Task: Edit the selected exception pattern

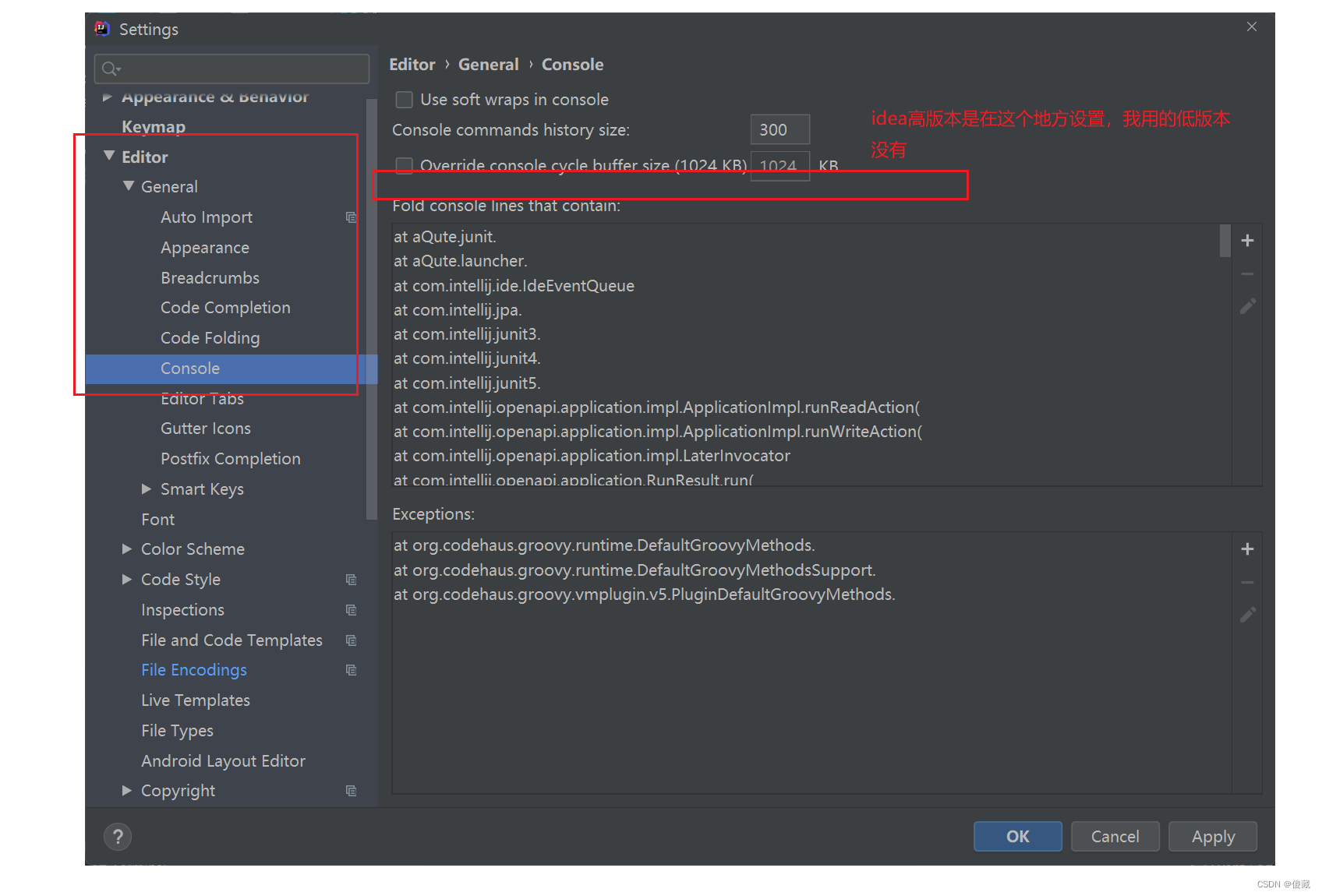Action: [1247, 615]
